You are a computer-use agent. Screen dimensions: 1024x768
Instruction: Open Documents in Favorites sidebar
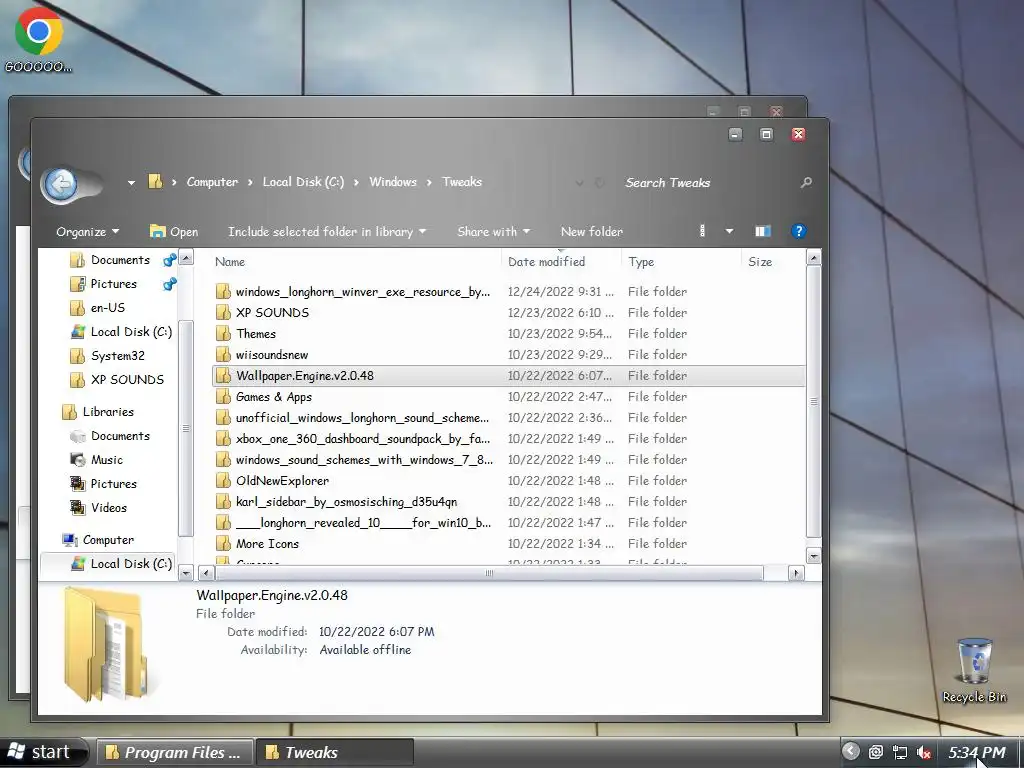[x=120, y=260]
